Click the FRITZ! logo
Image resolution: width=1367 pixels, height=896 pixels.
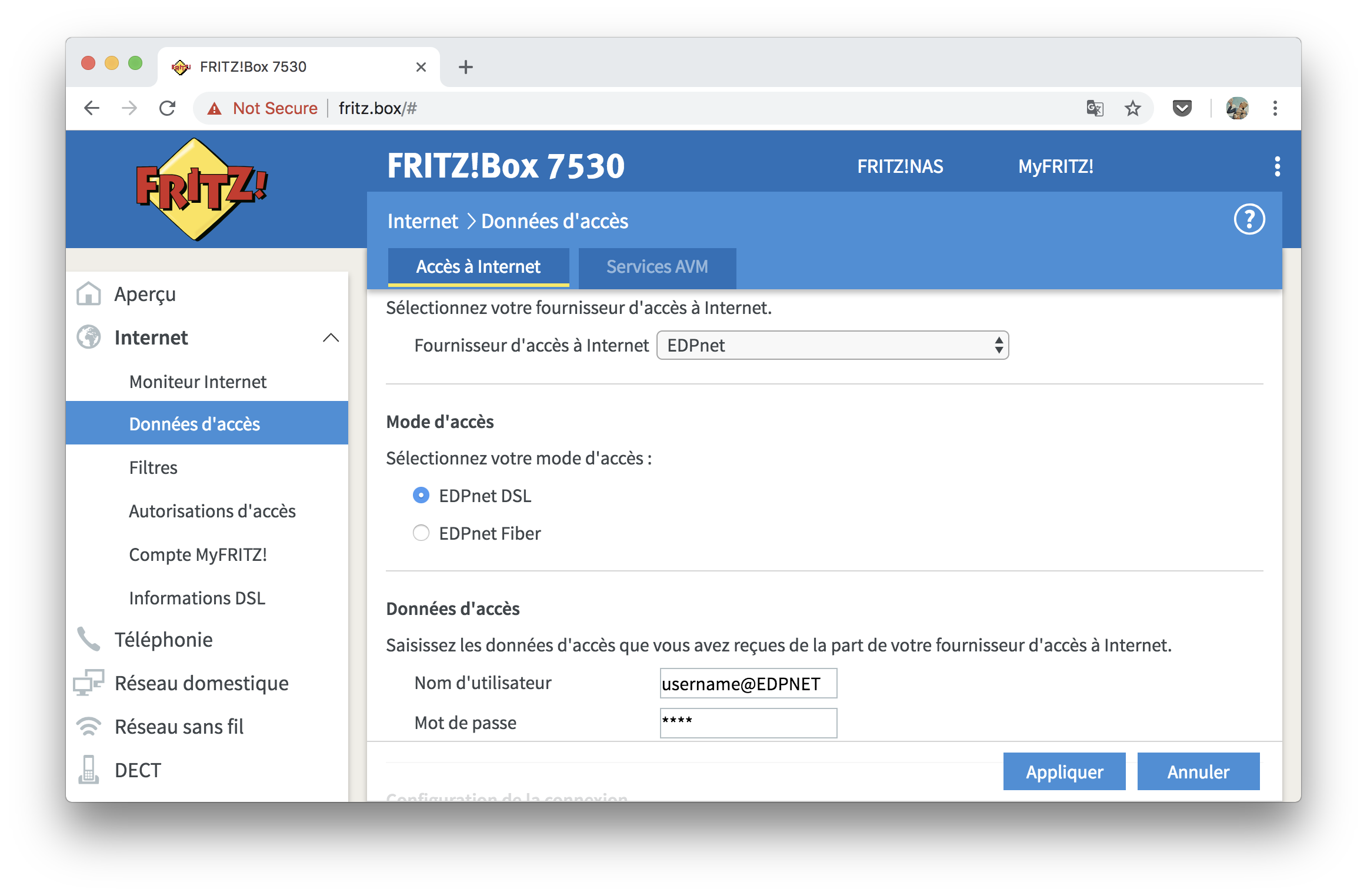coord(201,189)
